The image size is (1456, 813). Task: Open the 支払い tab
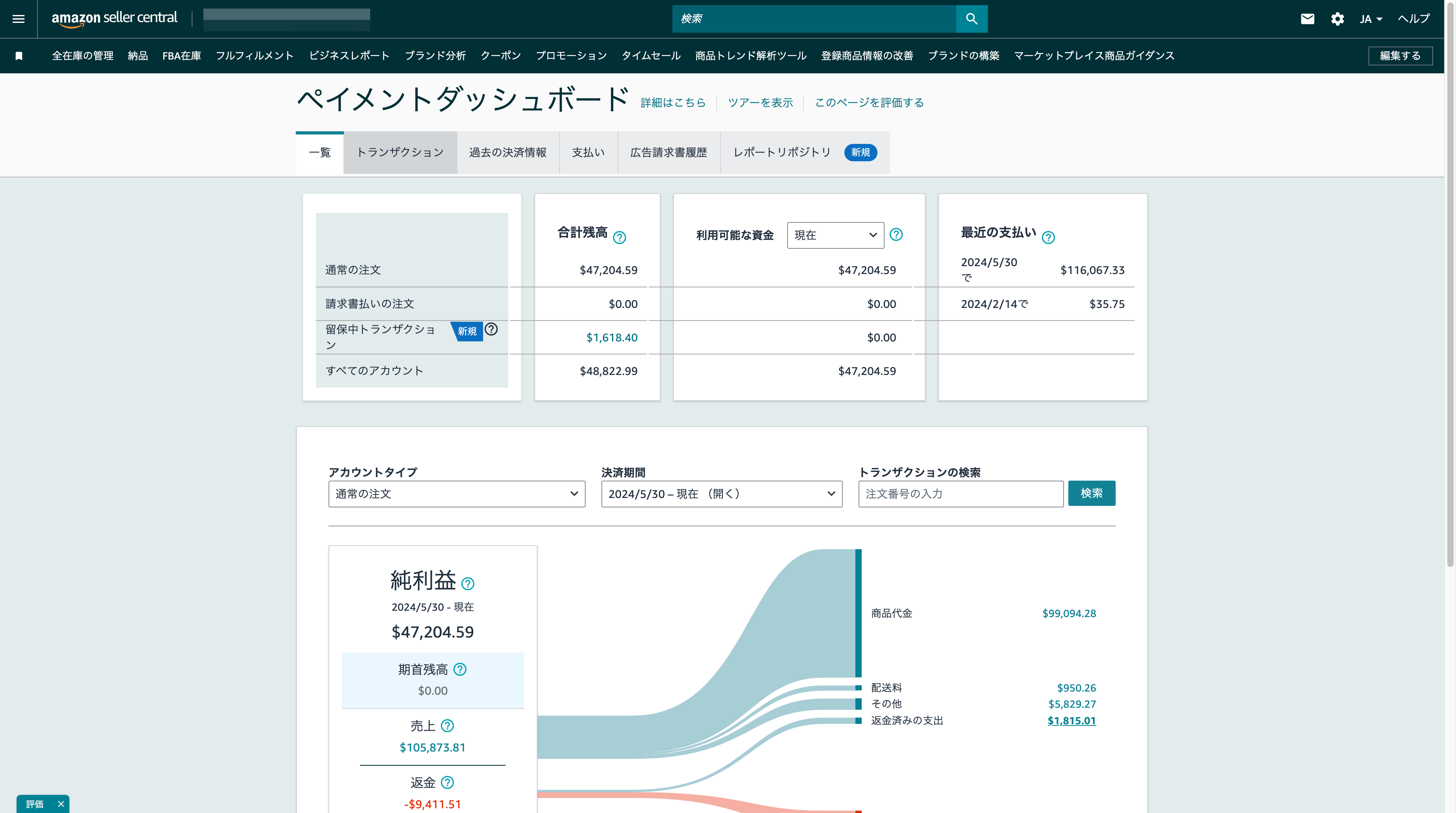[x=588, y=153]
